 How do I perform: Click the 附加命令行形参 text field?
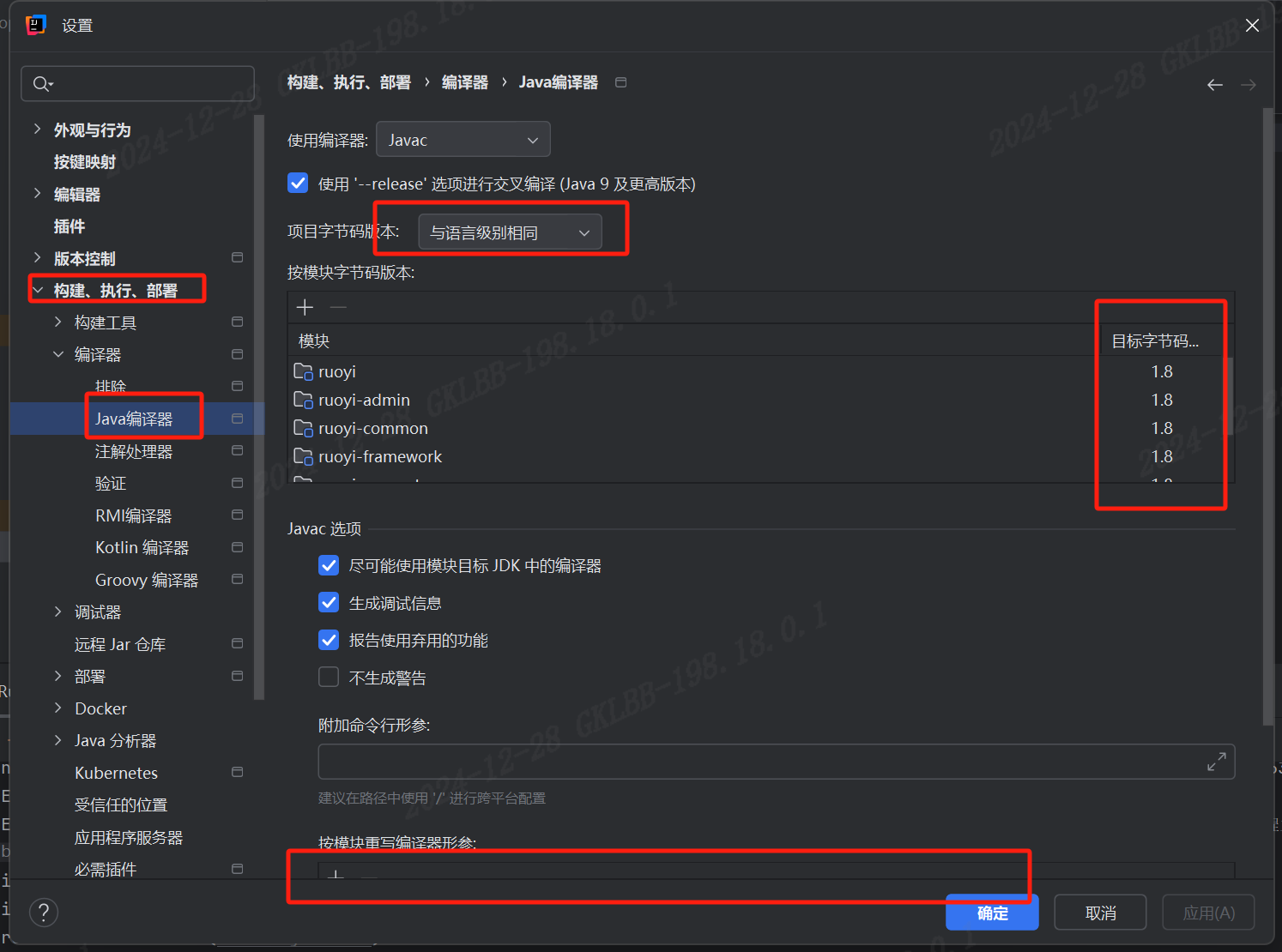pos(777,762)
